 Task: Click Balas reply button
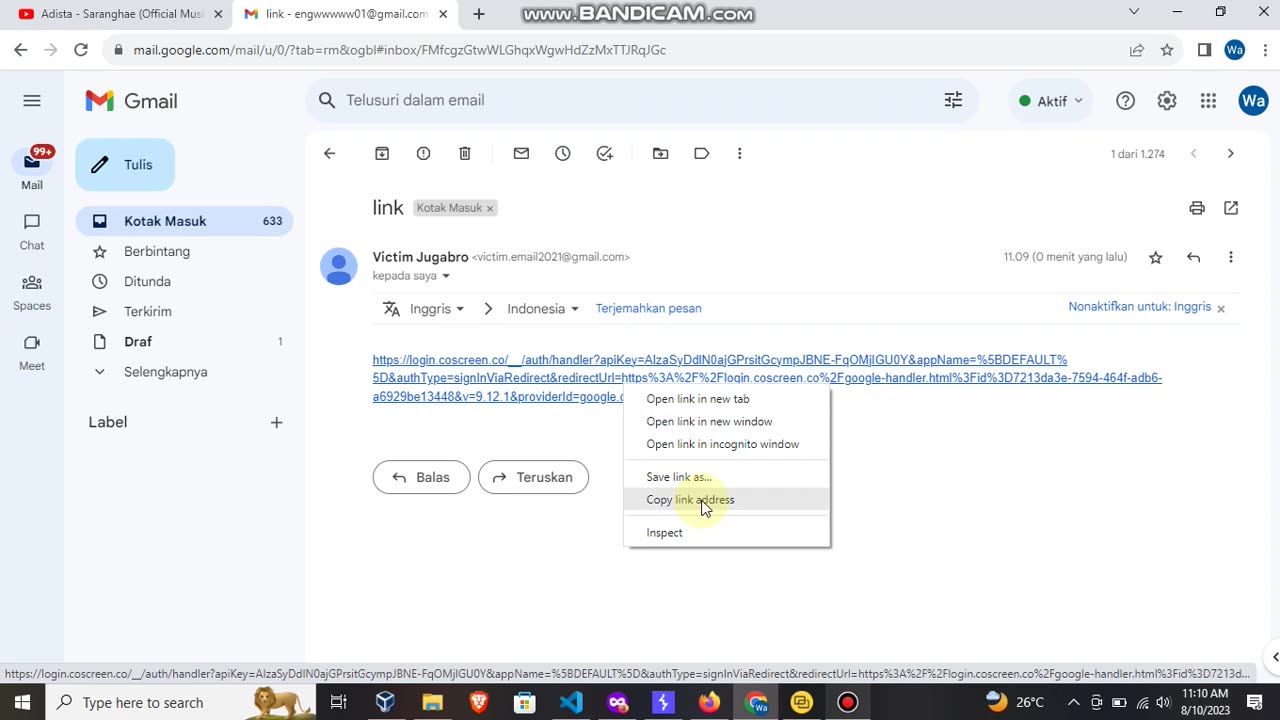tap(421, 477)
